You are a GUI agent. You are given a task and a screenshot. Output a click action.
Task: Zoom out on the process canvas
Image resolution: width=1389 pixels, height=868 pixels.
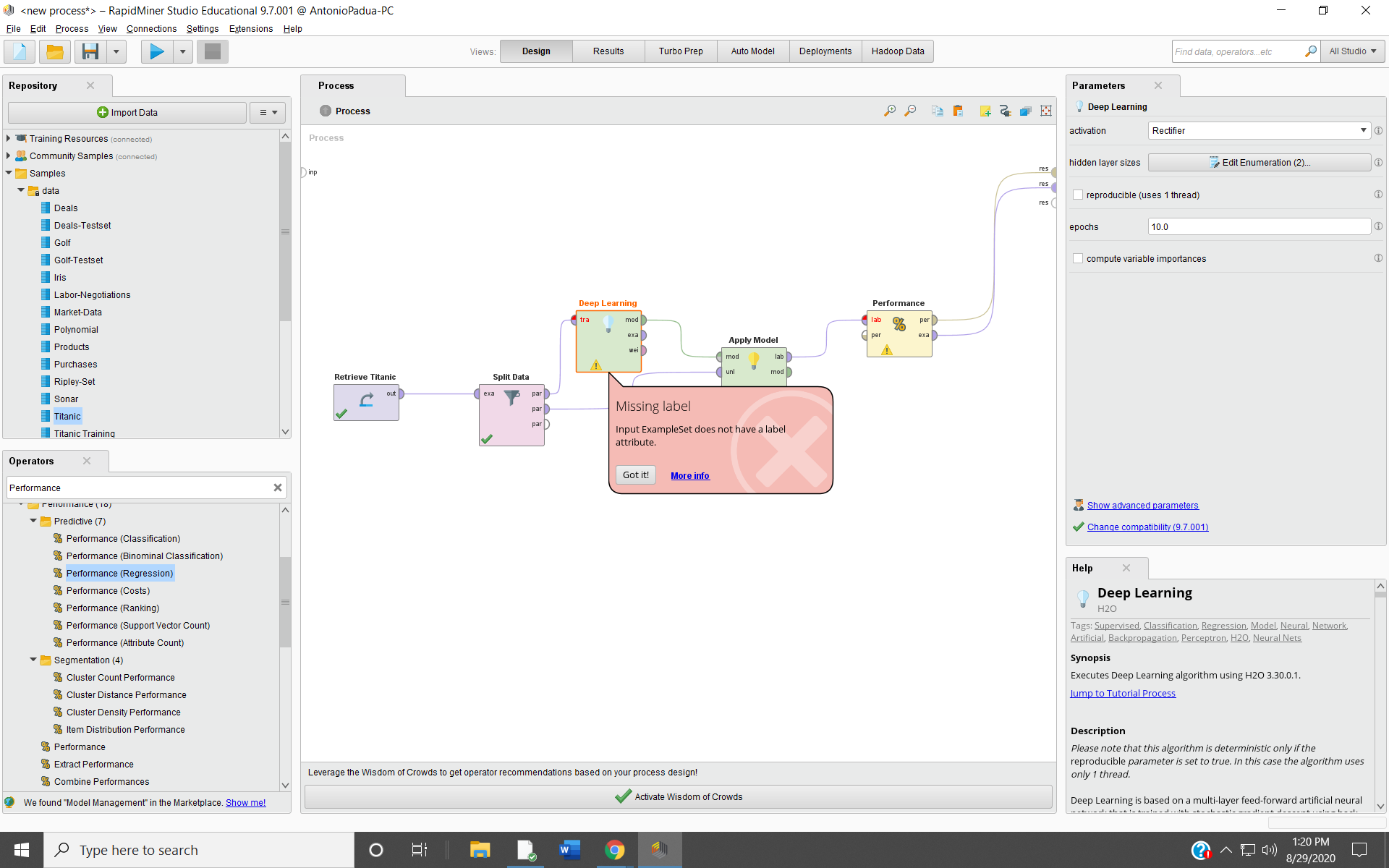pos(910,111)
